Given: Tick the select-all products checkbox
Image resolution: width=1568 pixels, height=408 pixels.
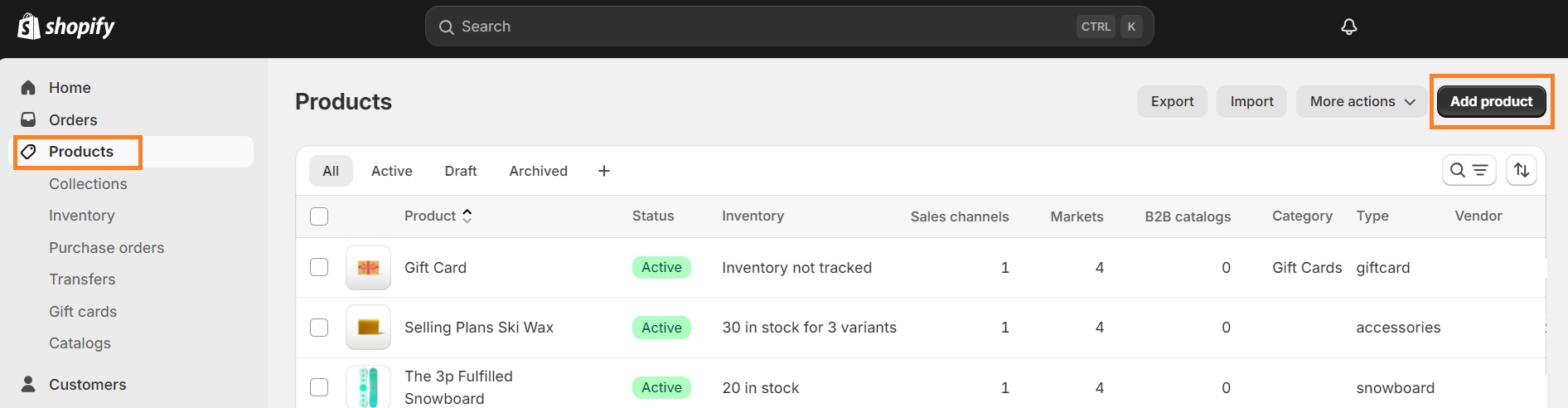Looking at the screenshot, I should pos(319,216).
